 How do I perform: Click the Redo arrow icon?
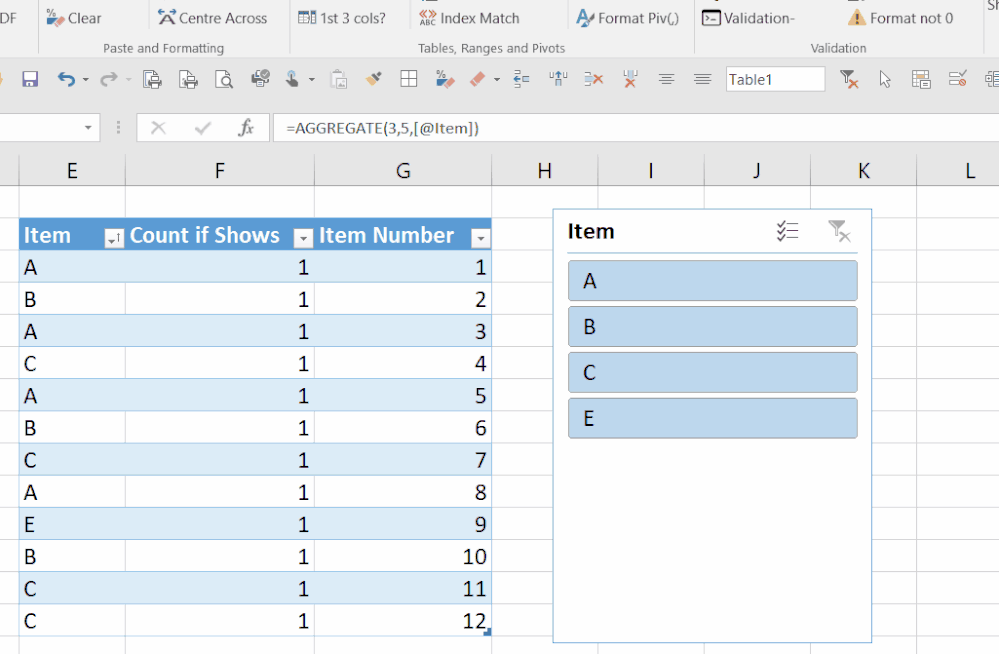[x=109, y=79]
